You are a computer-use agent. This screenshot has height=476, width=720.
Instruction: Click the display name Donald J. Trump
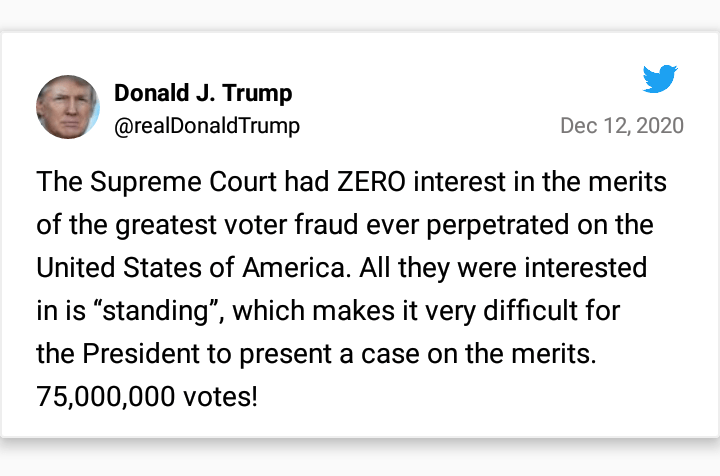203,94
